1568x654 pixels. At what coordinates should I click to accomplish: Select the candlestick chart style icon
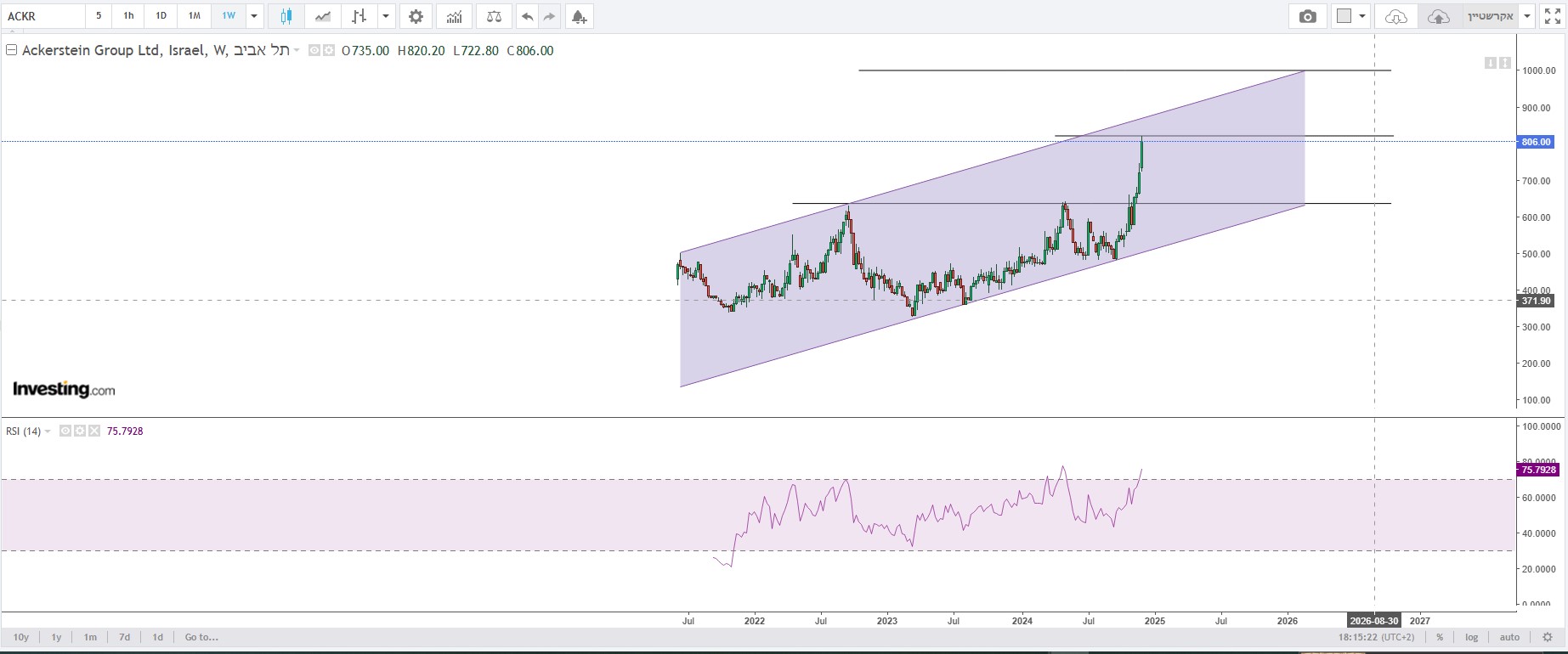(x=286, y=16)
